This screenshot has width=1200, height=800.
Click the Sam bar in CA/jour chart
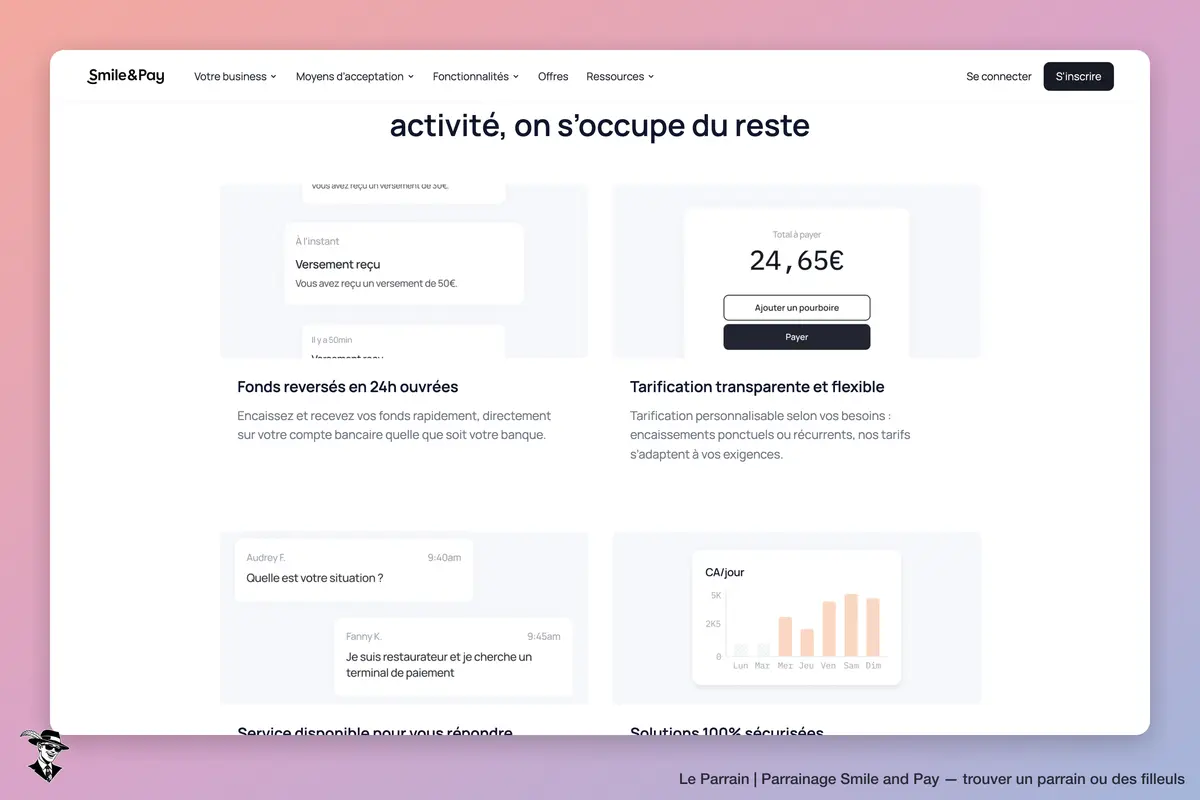[851, 625]
